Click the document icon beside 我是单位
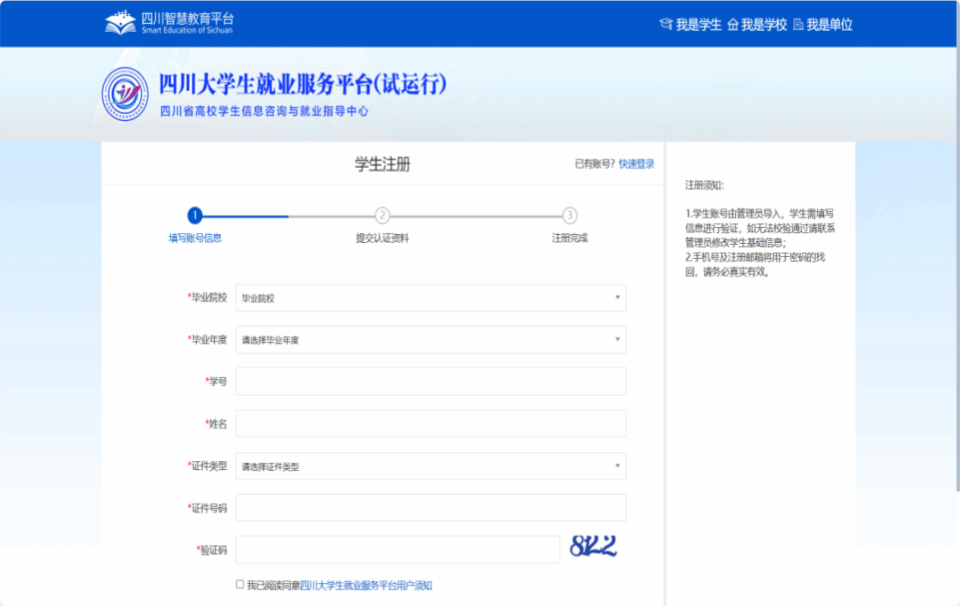960x606 pixels. click(798, 24)
